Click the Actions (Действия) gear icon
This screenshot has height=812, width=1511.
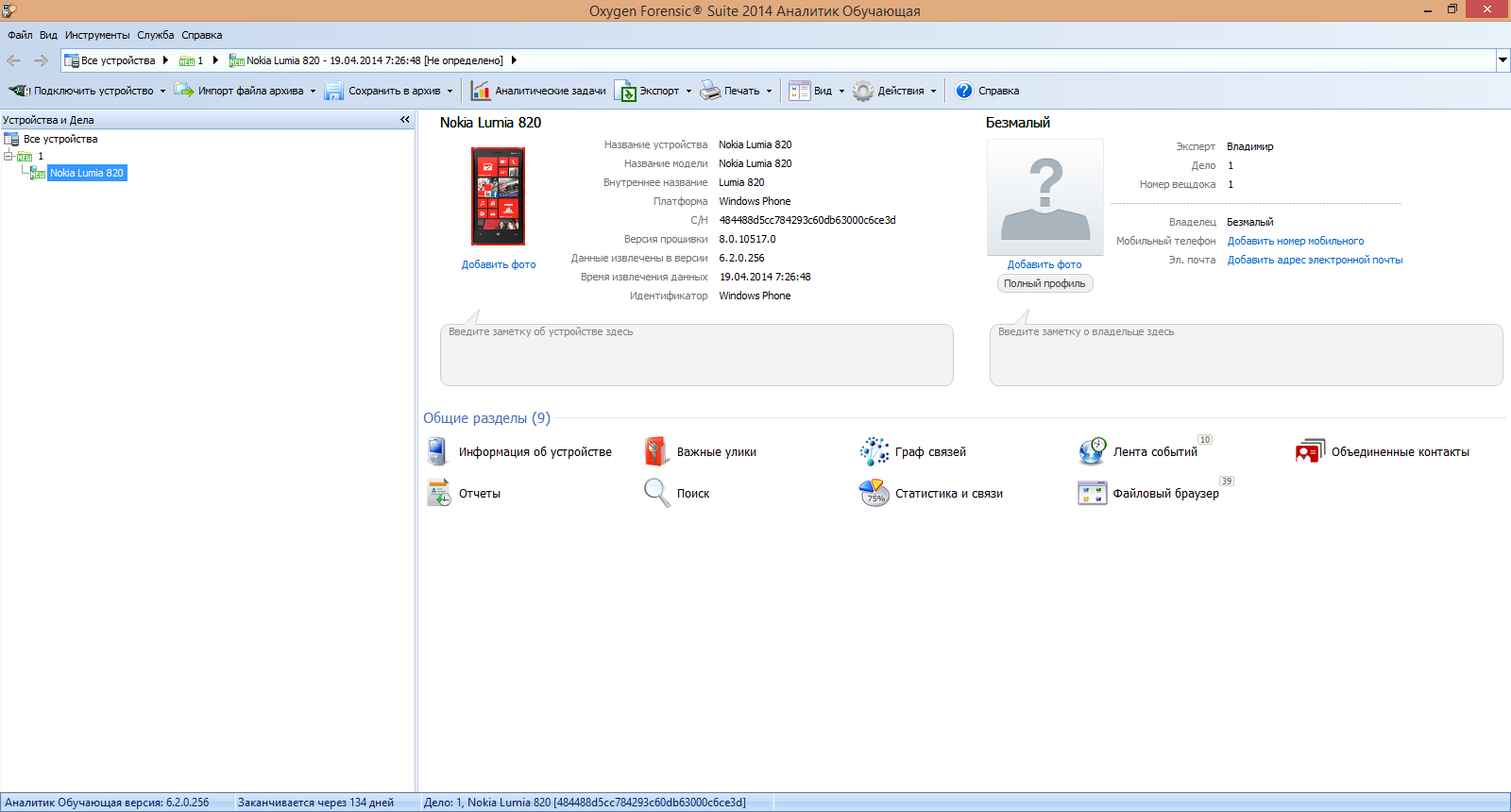coord(863,91)
